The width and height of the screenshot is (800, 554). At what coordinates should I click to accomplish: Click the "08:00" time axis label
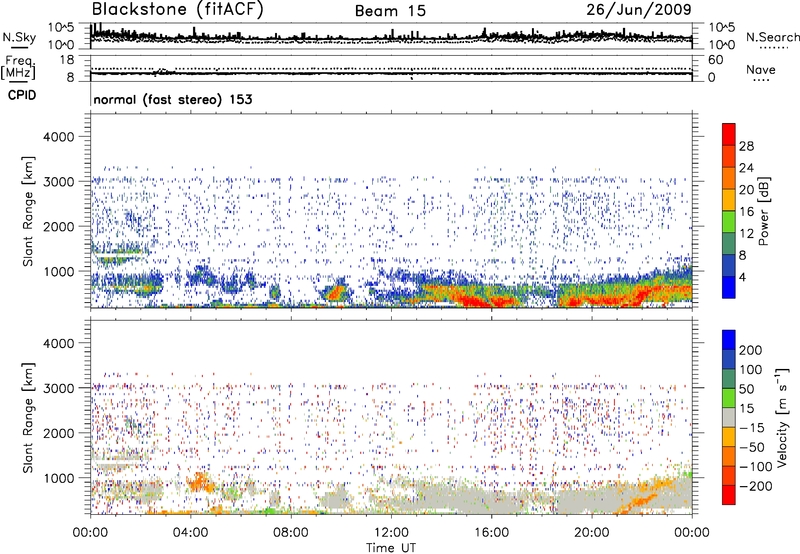point(290,533)
